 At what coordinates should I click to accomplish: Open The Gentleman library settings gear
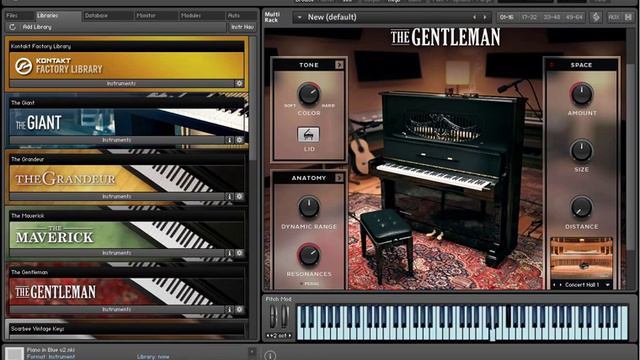(x=239, y=309)
